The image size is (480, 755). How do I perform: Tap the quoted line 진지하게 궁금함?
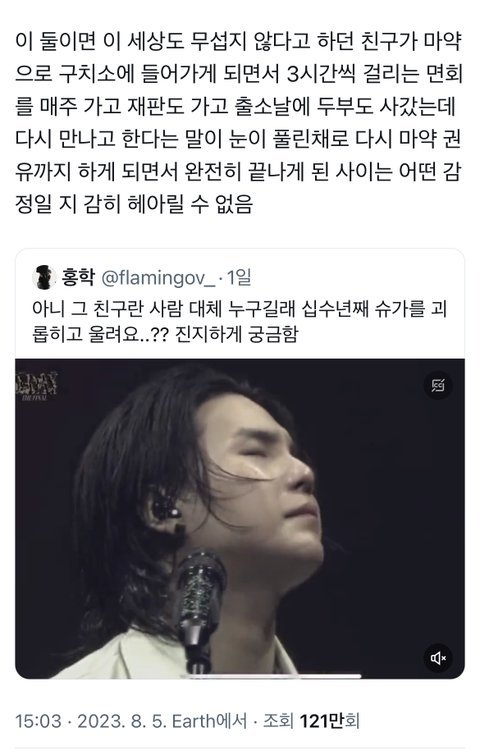(x=236, y=333)
